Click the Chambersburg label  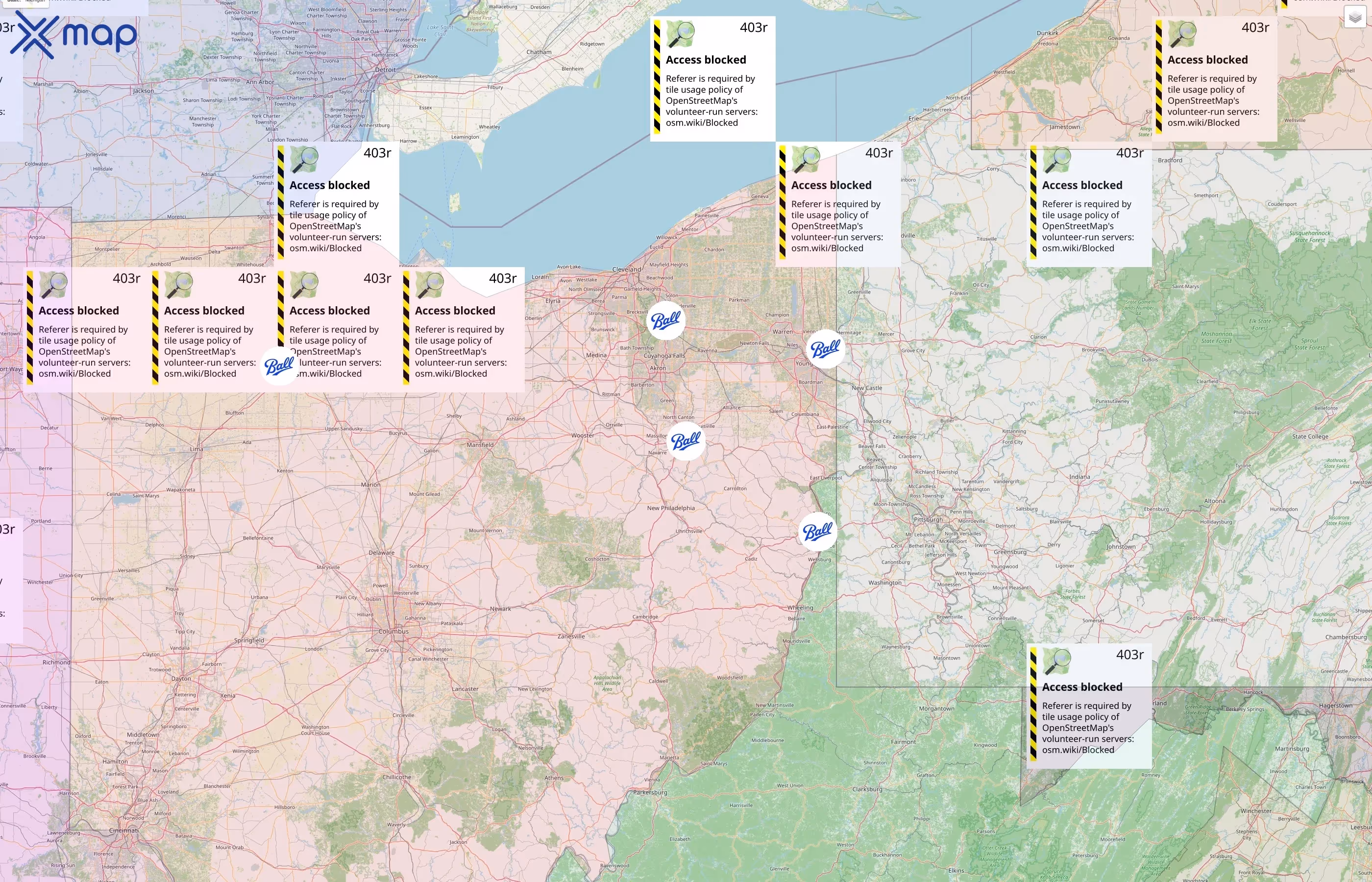(1346, 637)
